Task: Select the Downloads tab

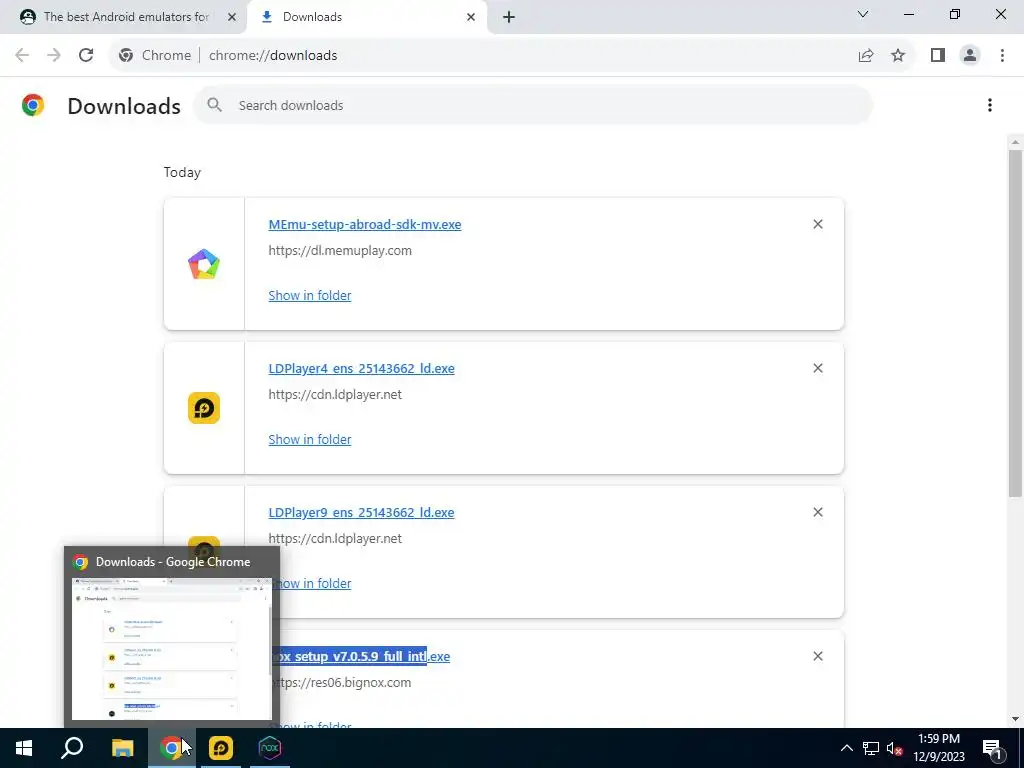Action: click(367, 17)
